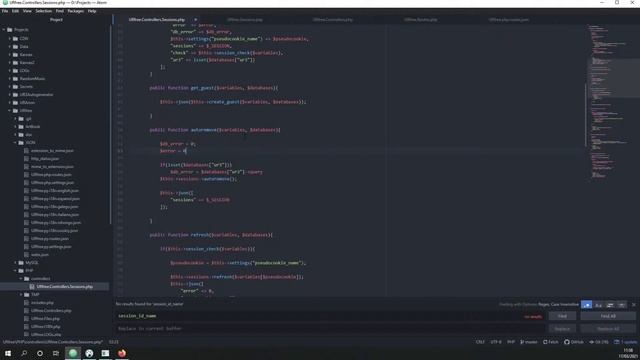Image resolution: width=640 pixels, height=360 pixels.
Task: Click the taskbar clock
Action: pyautogui.click(x=628, y=353)
